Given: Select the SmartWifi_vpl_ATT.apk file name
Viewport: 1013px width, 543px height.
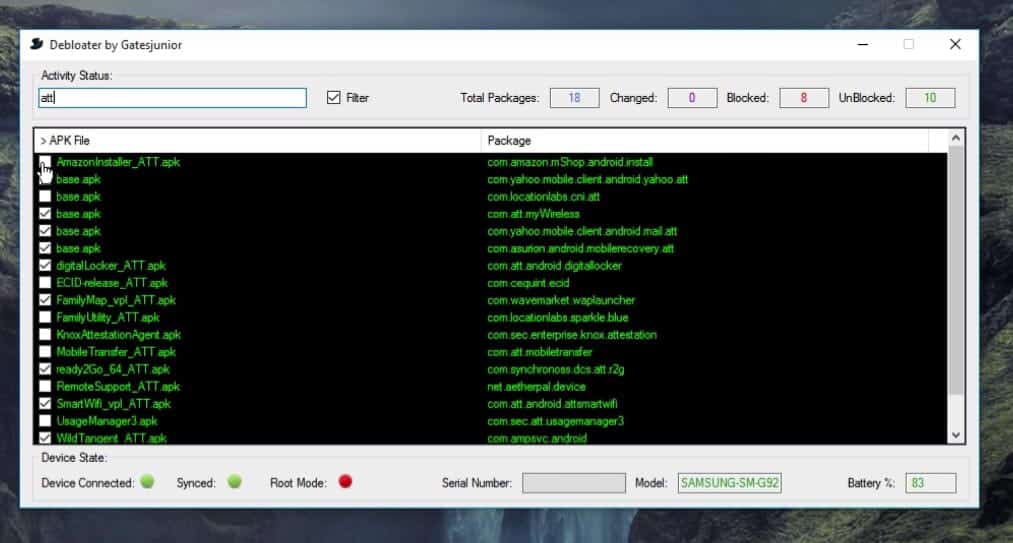Looking at the screenshot, I should pyautogui.click(x=114, y=404).
